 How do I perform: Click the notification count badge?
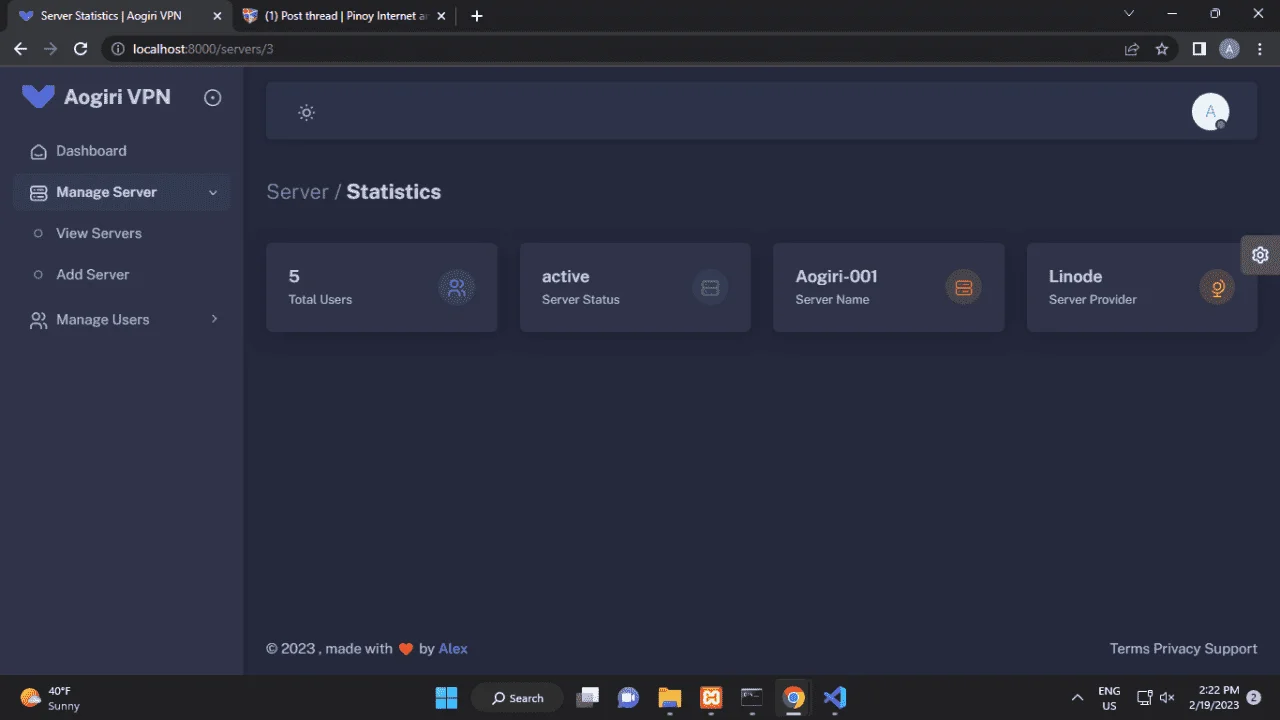[x=1253, y=697]
